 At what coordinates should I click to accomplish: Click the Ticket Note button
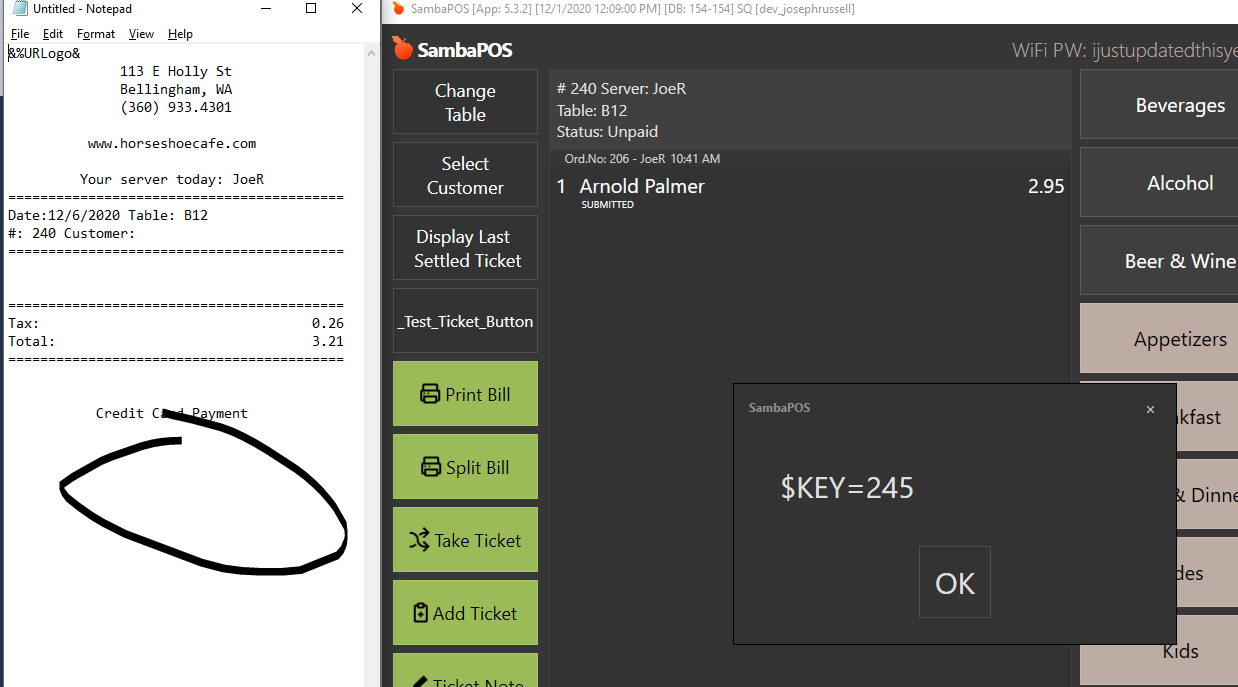click(x=465, y=670)
